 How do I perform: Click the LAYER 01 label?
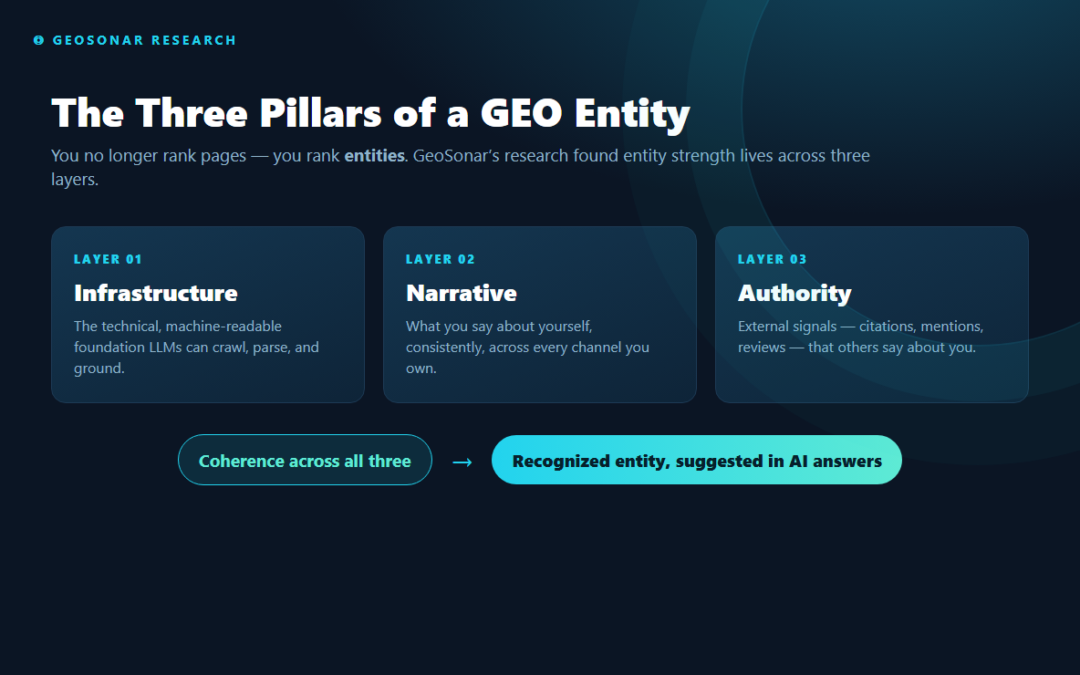pyautogui.click(x=108, y=260)
